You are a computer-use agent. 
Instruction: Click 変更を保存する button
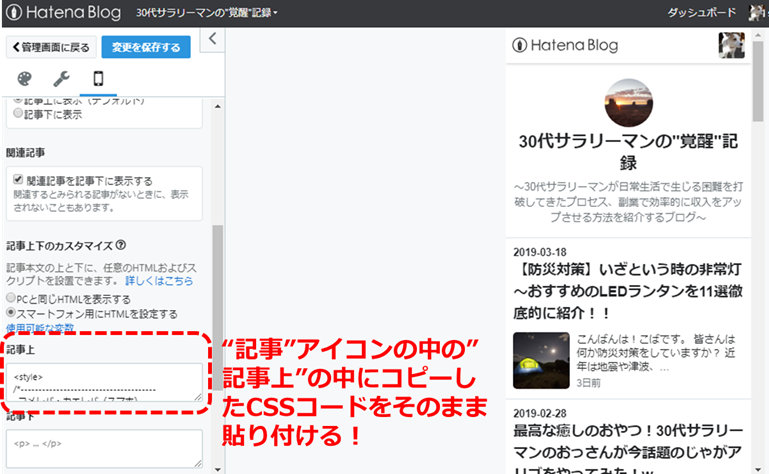tap(146, 47)
